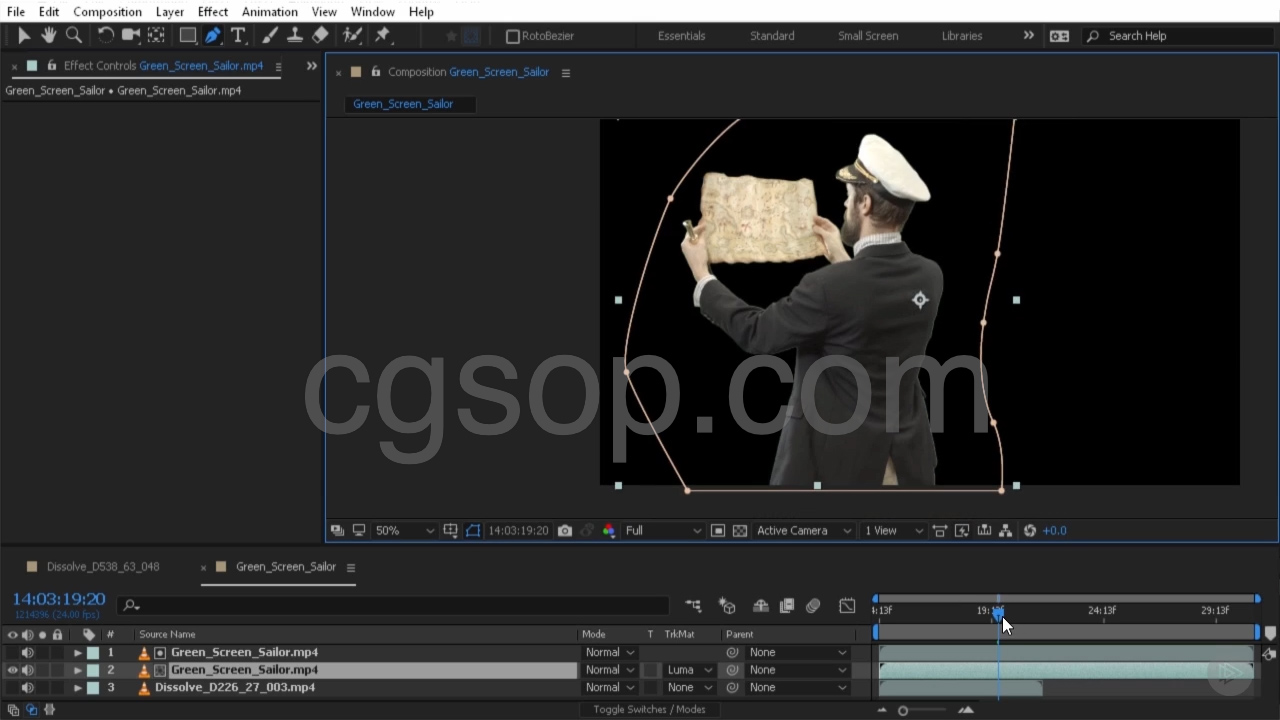Click label color swatch of layer 3
This screenshot has width=1280, height=720.
click(x=93, y=688)
